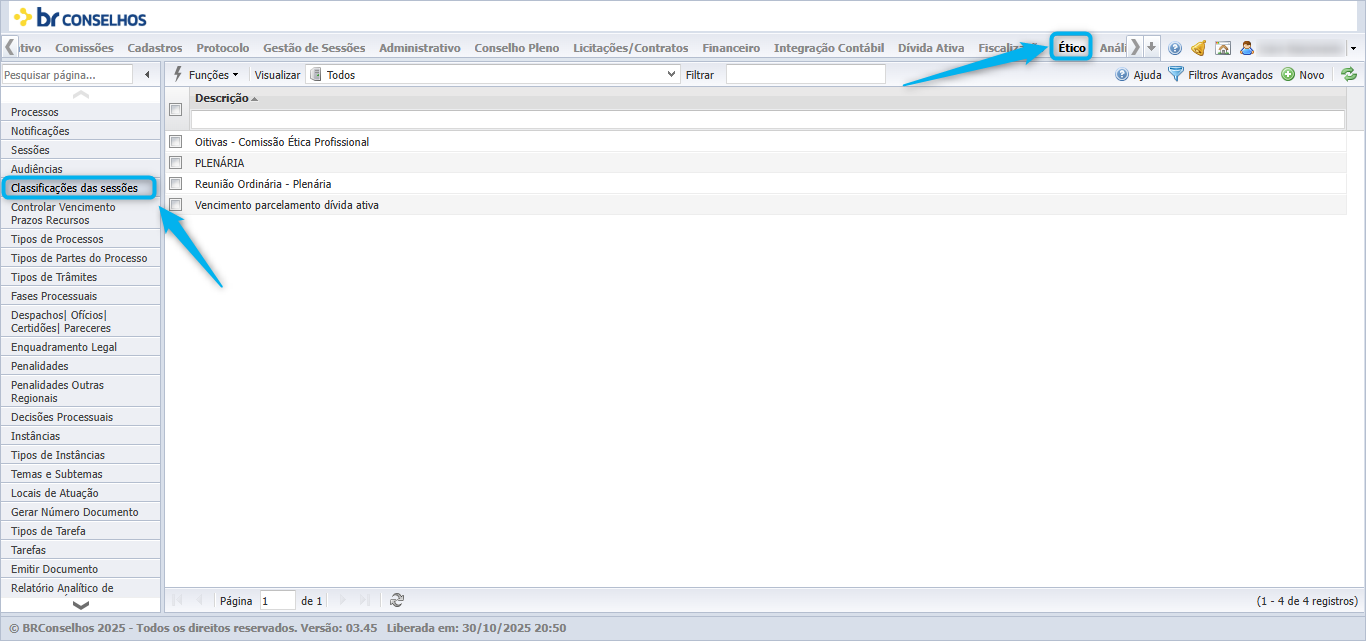Viewport: 1366px width, 641px height.
Task: Click the BR Conselhos logo
Action: (x=80, y=17)
